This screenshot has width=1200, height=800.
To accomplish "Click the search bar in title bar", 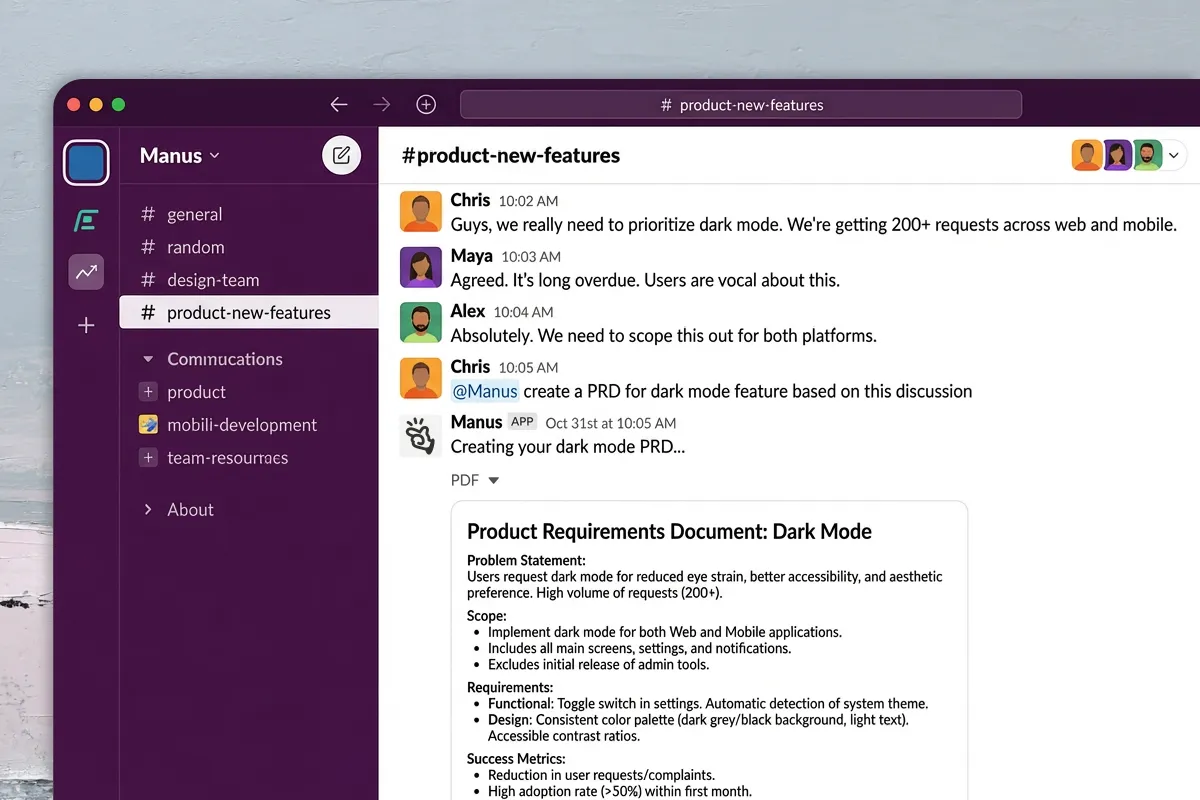I will pos(741,105).
